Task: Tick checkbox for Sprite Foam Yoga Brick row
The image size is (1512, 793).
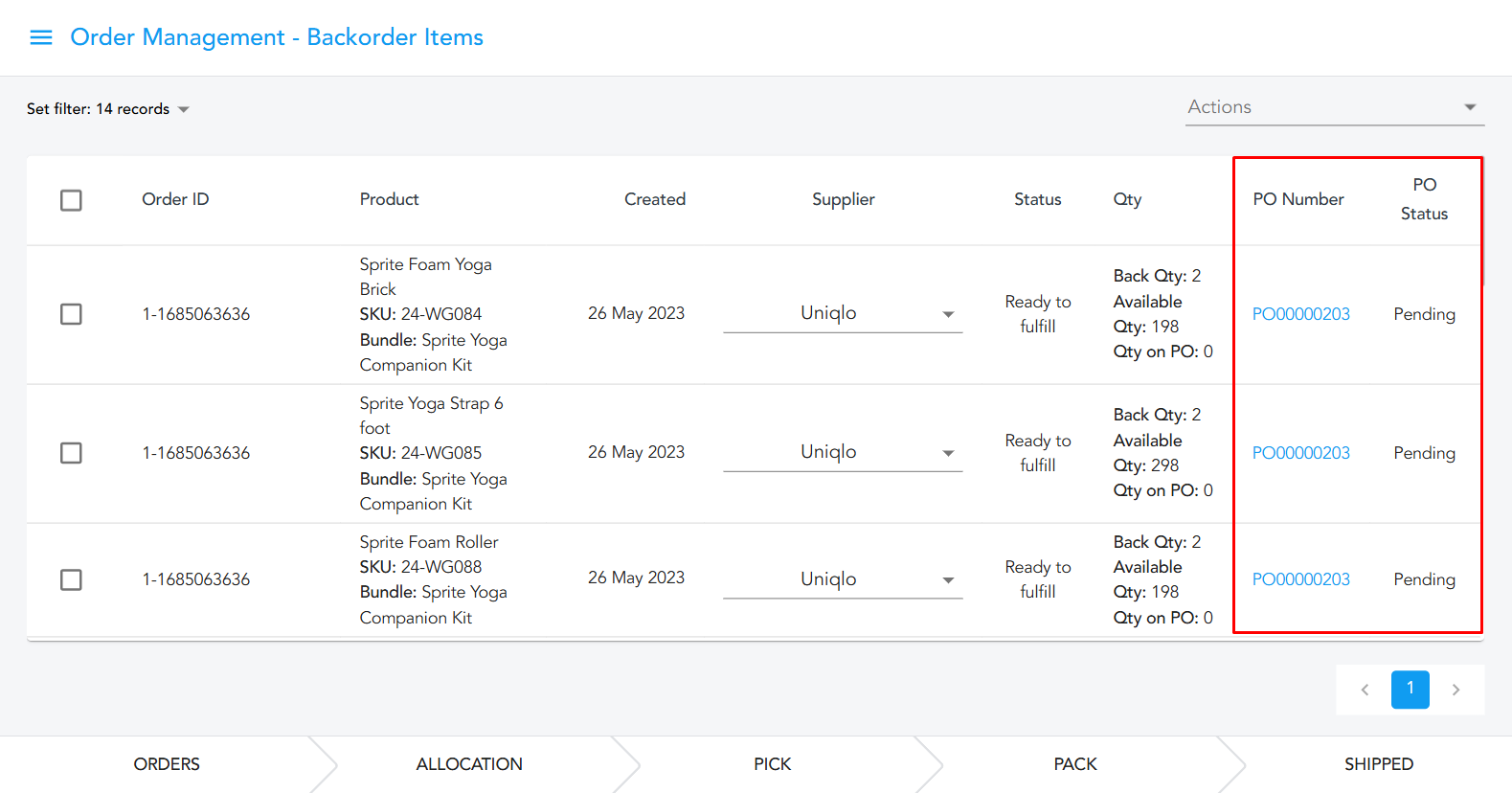Action: (71, 314)
